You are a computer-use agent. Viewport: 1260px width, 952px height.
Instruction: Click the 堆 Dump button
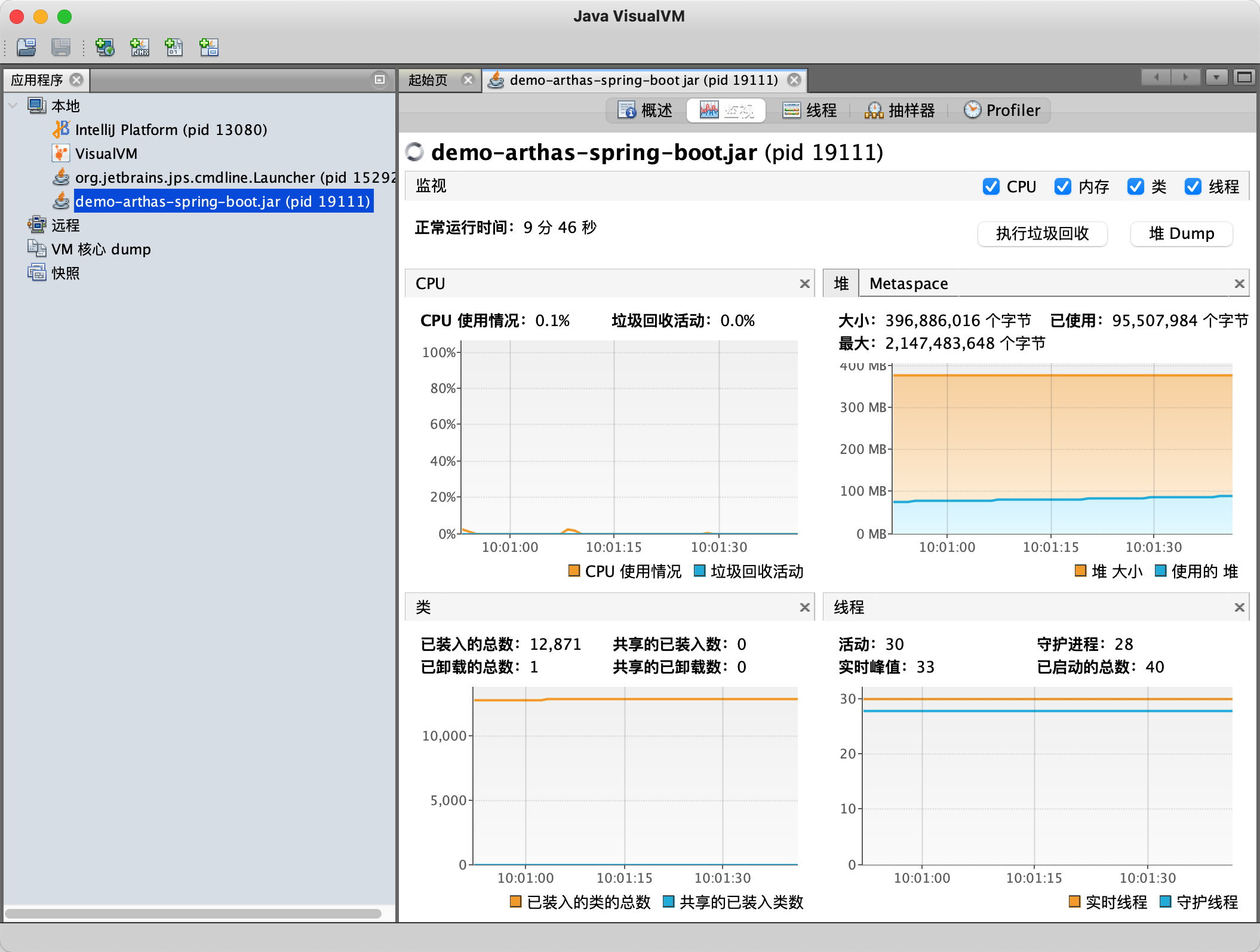click(1182, 234)
